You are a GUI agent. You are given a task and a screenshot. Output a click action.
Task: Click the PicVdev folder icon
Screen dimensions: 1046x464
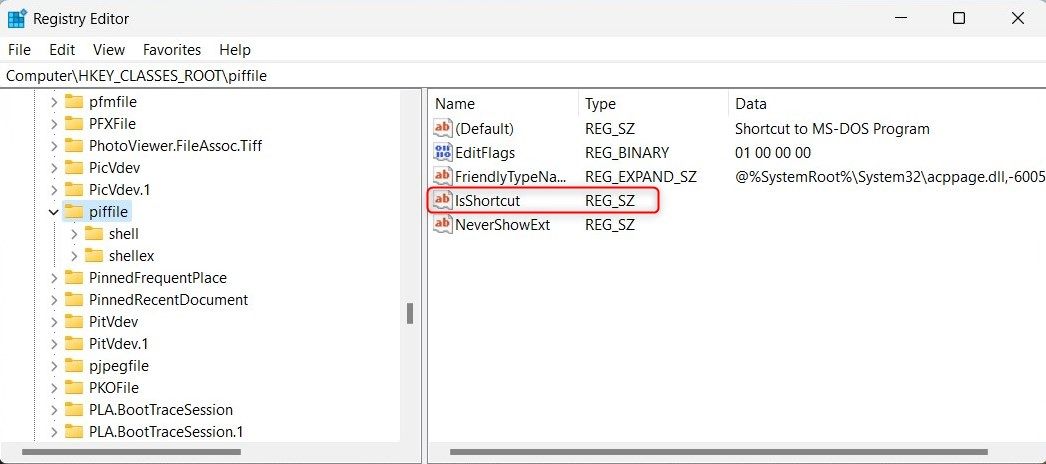(73, 168)
